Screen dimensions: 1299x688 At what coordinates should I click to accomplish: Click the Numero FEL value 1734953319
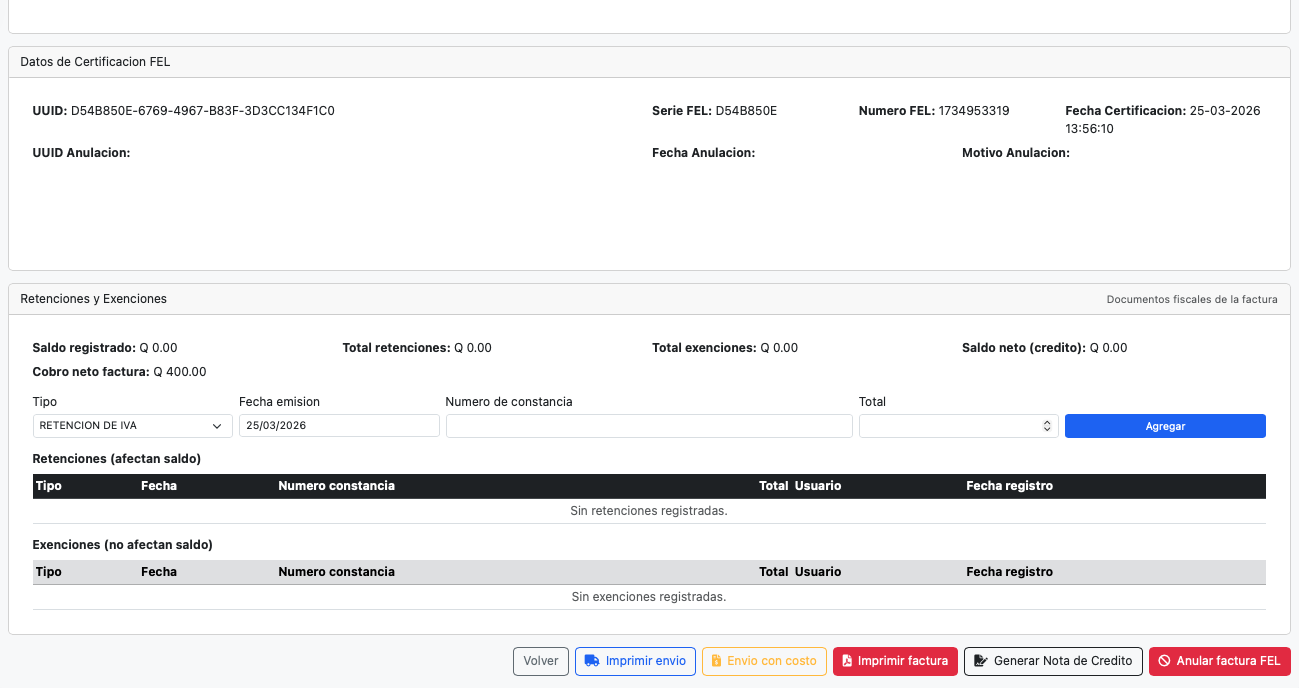[973, 111]
